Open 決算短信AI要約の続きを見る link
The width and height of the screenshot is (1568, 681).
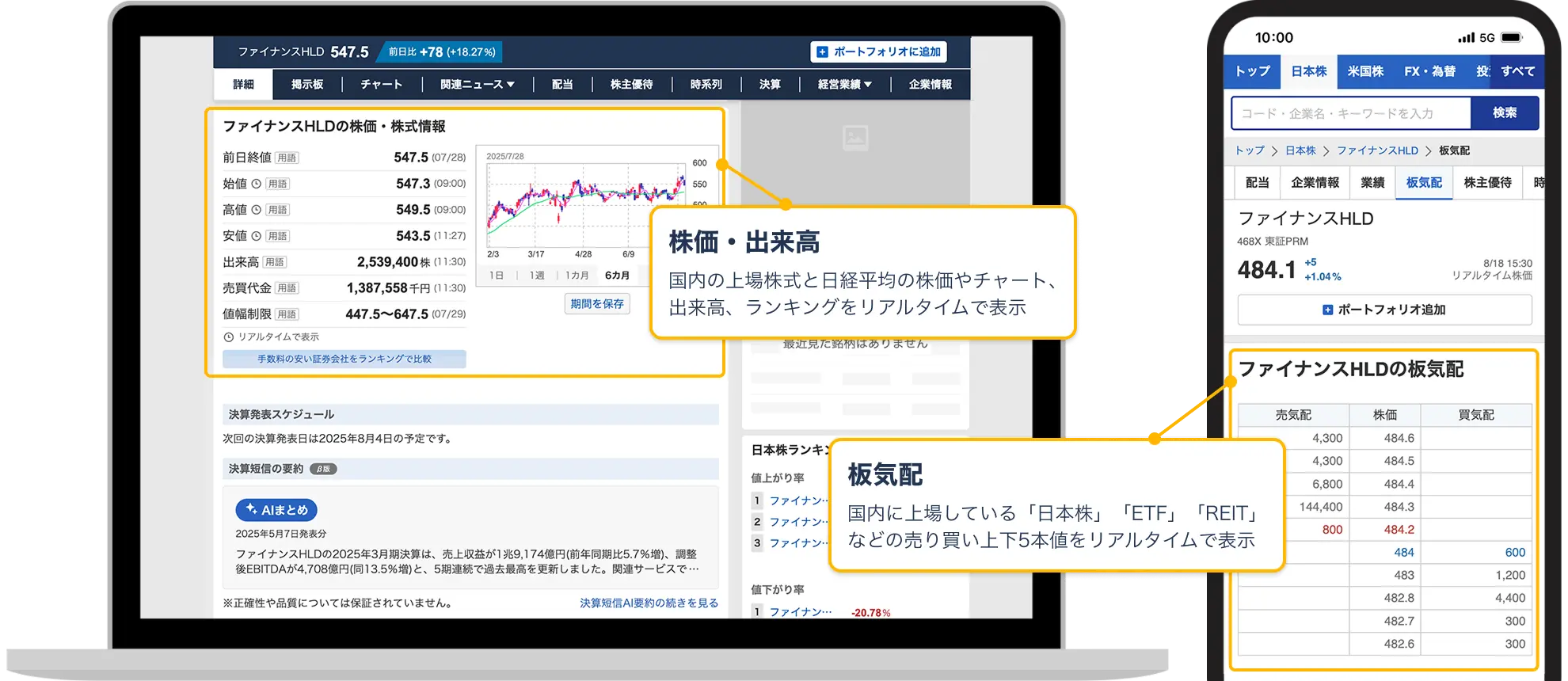[x=649, y=603]
